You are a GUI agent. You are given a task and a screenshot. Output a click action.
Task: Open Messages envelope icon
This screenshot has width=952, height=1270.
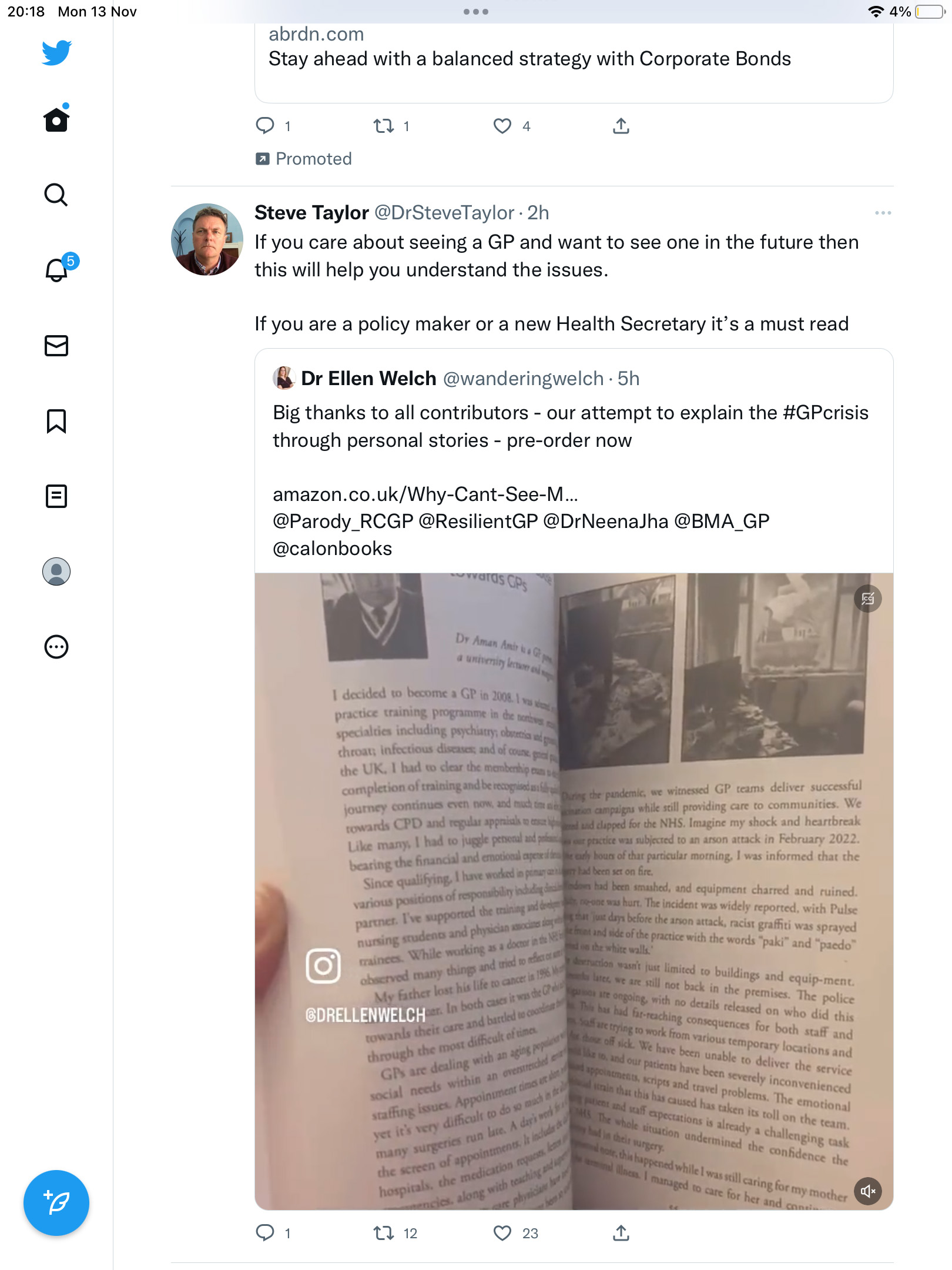coord(56,346)
